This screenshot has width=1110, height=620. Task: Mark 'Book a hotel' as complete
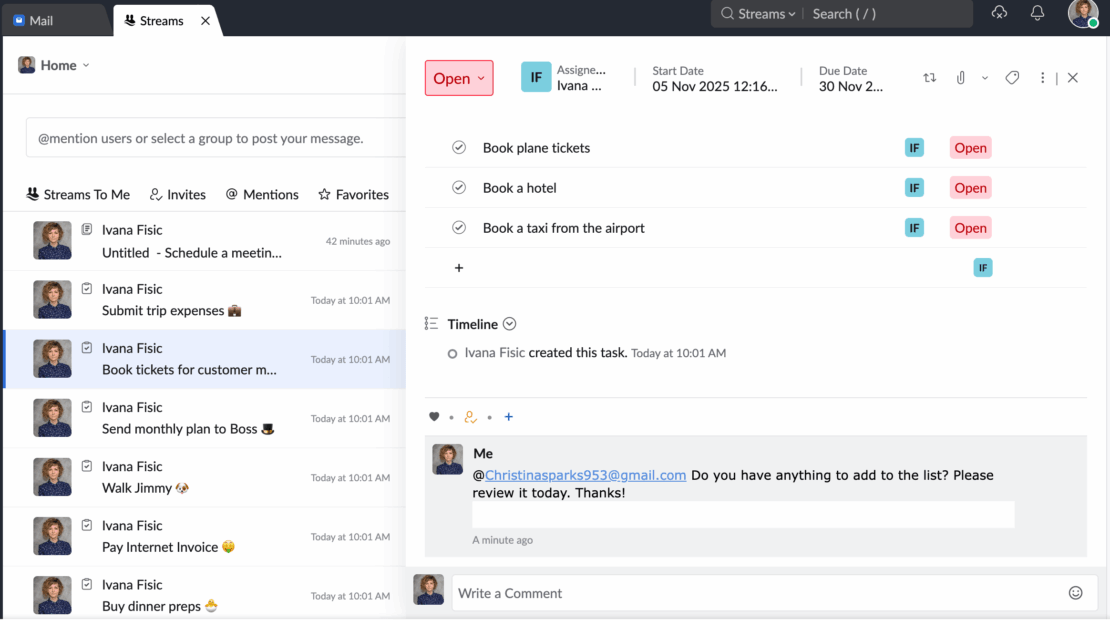[x=459, y=187]
